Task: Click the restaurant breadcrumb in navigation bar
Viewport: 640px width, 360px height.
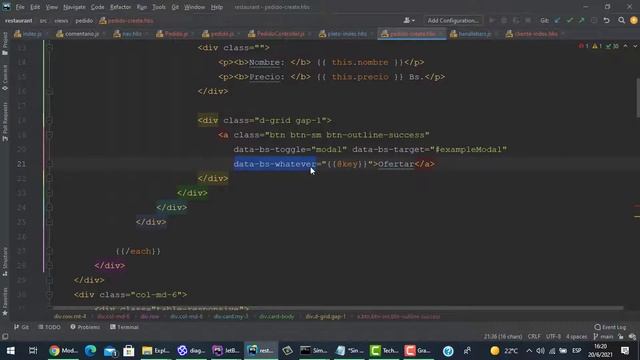Action: (19, 20)
